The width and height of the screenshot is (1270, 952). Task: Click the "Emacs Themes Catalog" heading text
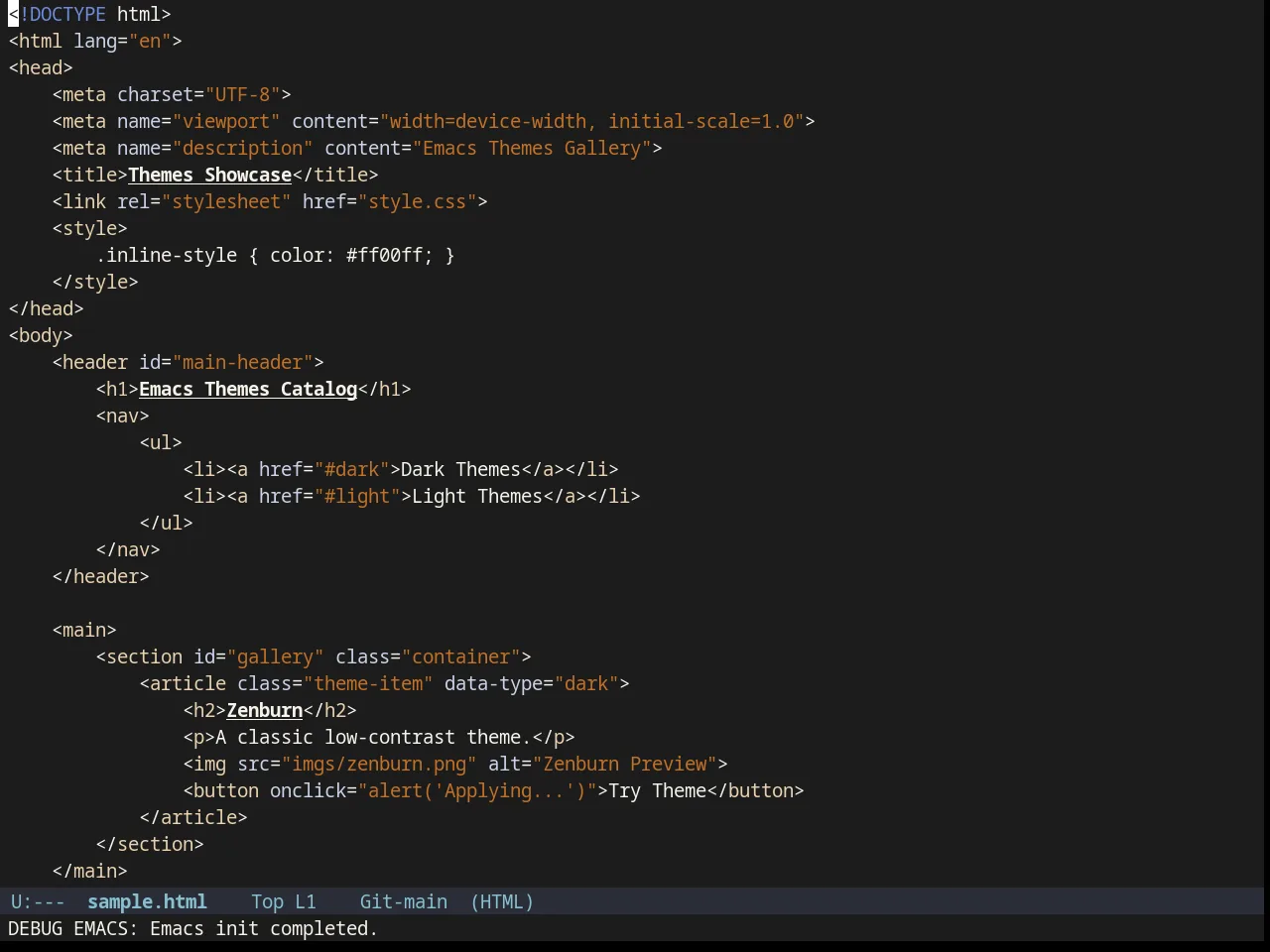(x=248, y=389)
